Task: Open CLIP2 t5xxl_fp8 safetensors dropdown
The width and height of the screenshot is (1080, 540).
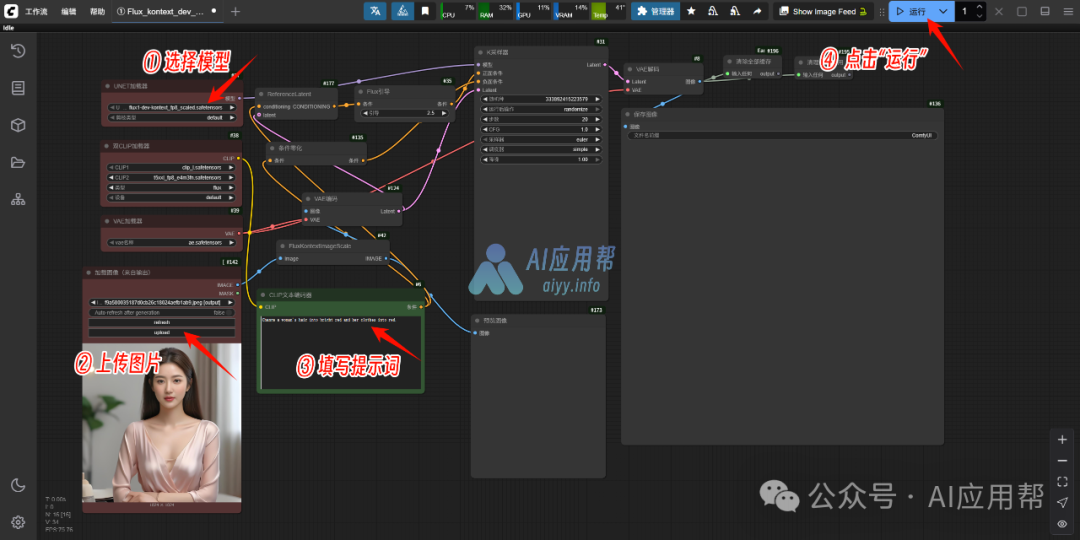Action: point(172,177)
